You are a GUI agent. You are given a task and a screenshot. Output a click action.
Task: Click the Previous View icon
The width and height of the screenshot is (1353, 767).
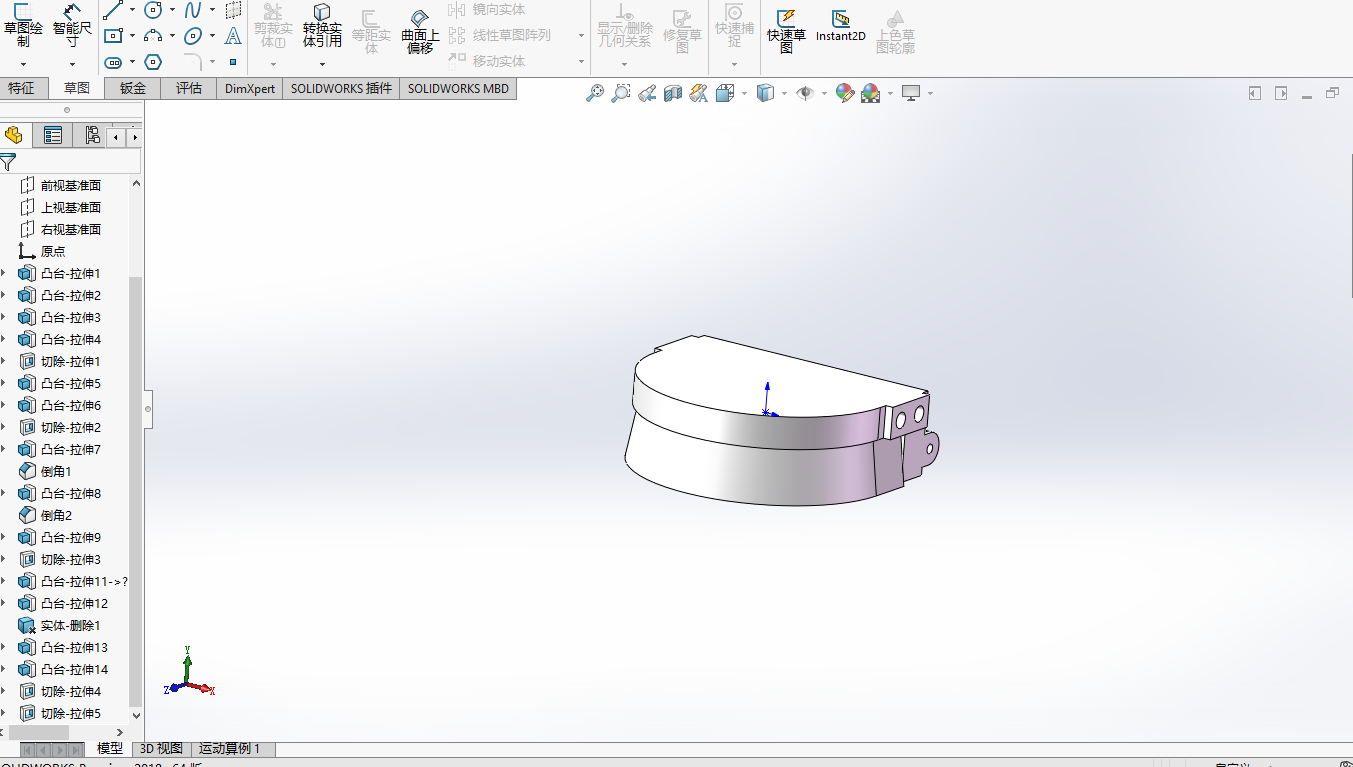coord(647,93)
